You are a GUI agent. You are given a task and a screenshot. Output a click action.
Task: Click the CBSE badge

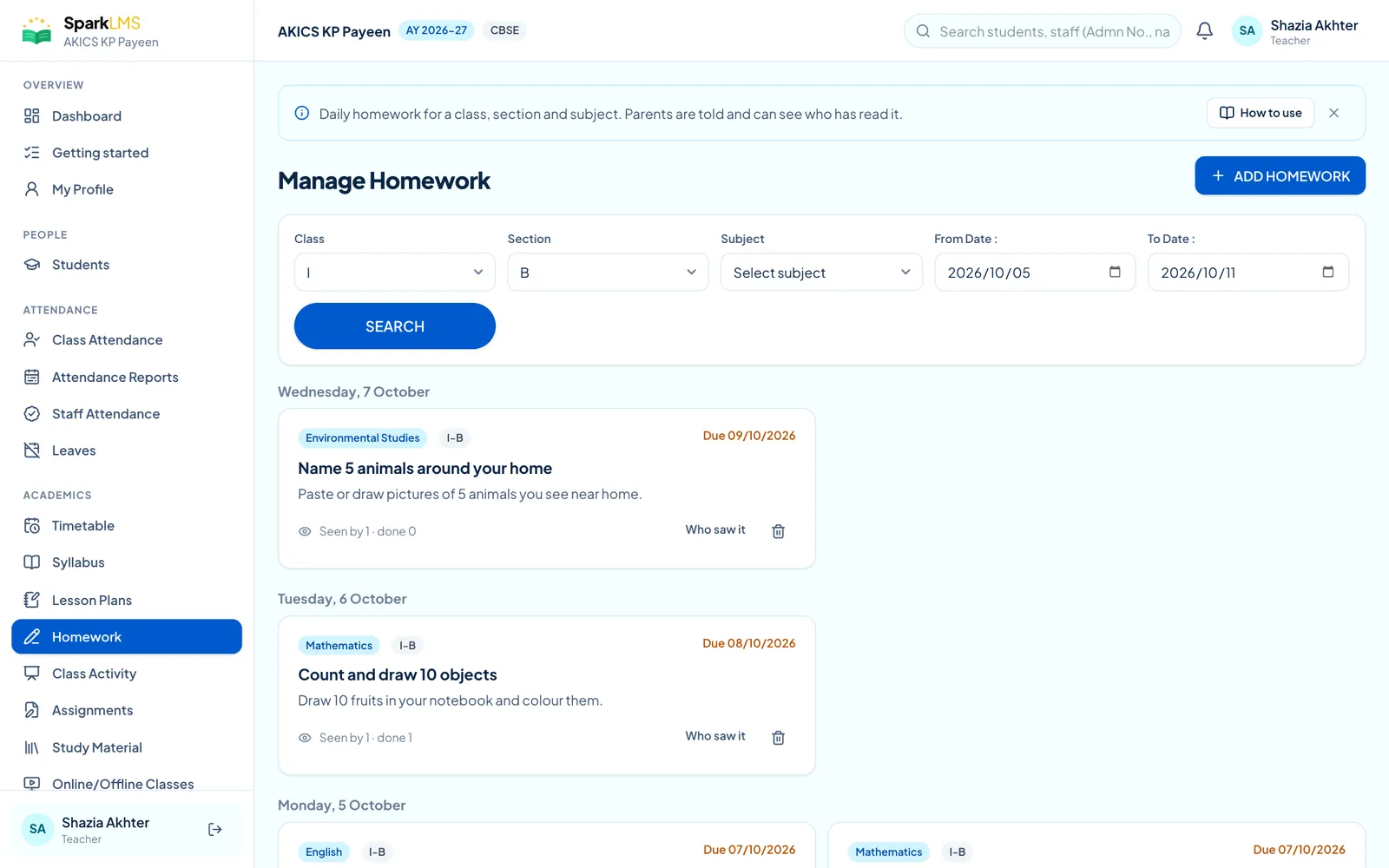(504, 30)
